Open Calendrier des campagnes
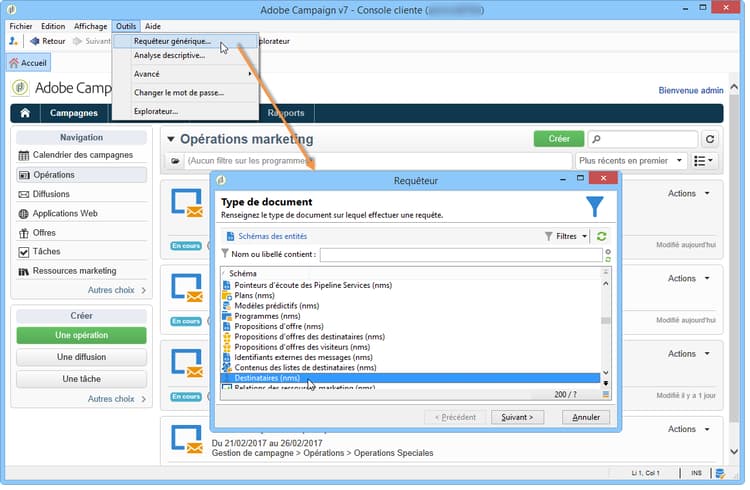Image resolution: width=750 pixels, height=490 pixels. click(x=81, y=156)
